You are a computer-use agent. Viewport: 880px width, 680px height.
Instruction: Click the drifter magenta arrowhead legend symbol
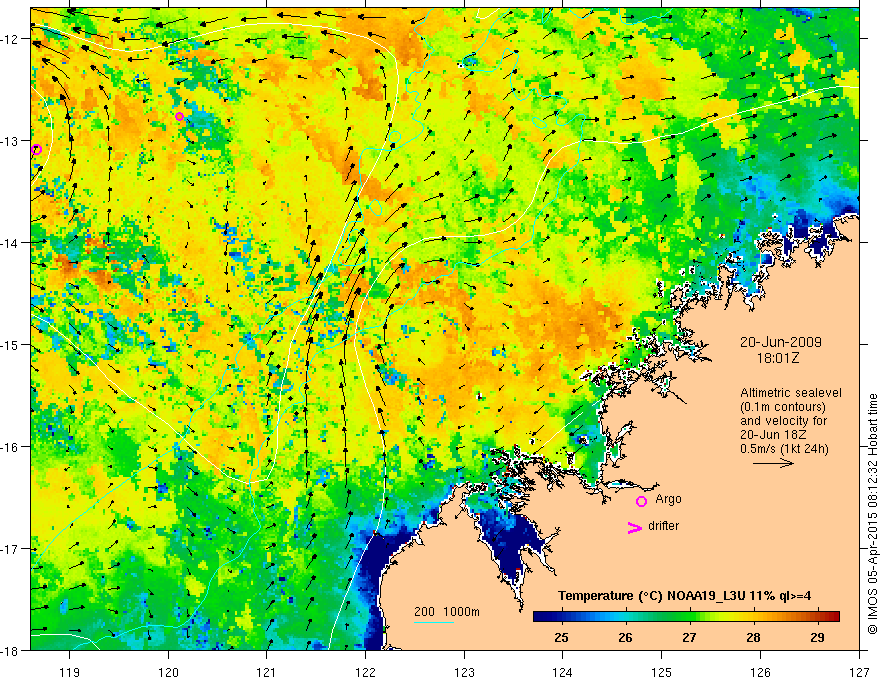tap(635, 527)
